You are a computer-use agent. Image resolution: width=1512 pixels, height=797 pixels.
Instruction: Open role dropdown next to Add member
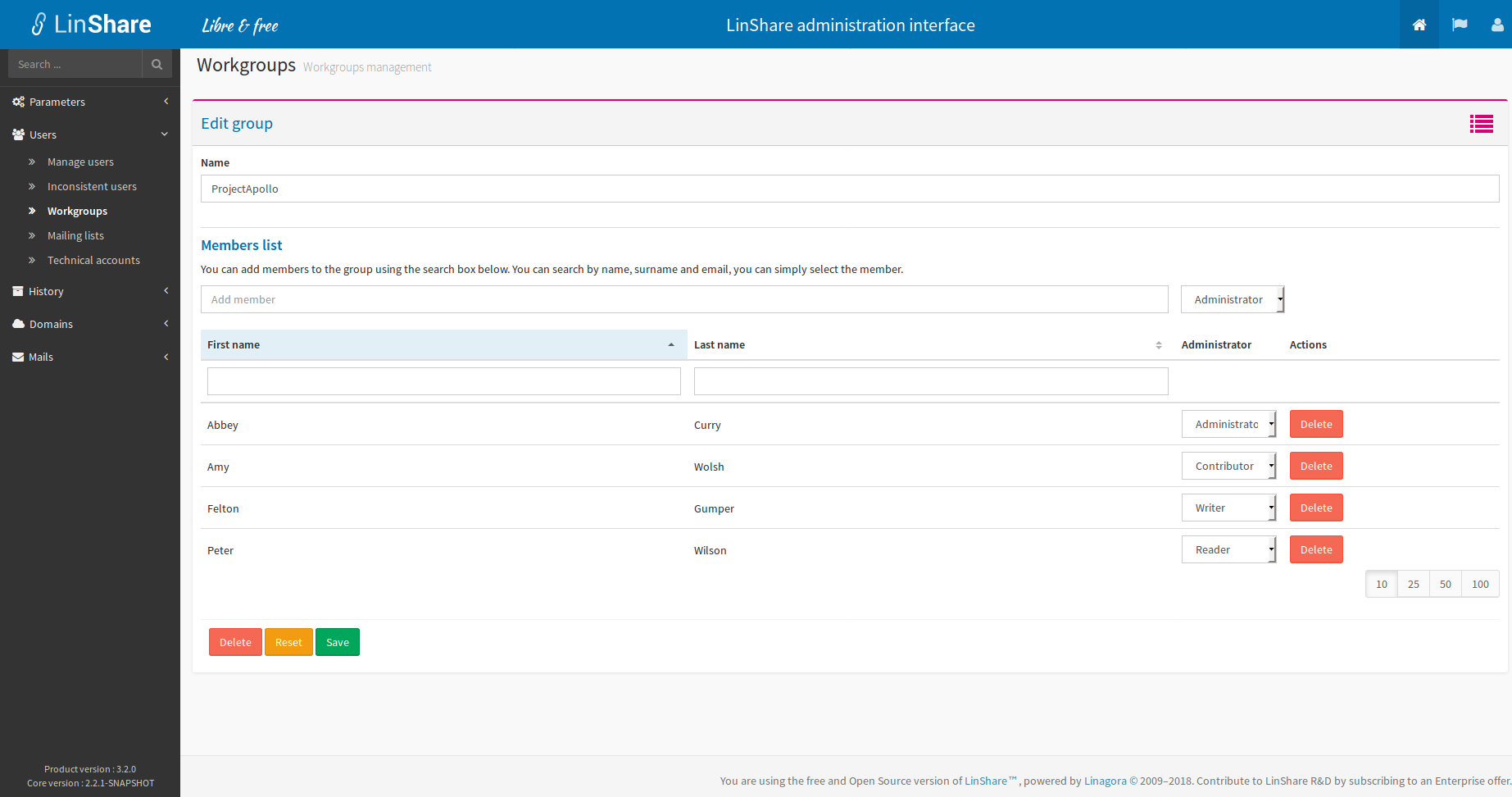point(1233,299)
